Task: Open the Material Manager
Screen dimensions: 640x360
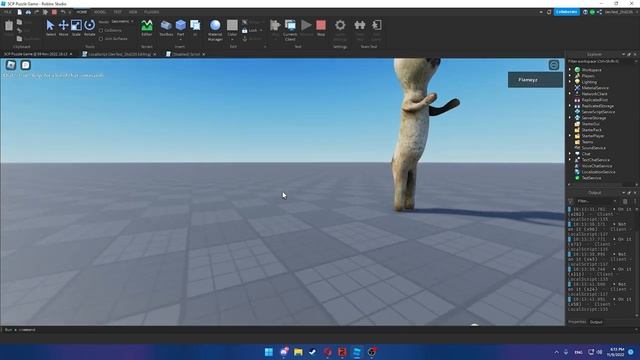Action: click(x=215, y=29)
